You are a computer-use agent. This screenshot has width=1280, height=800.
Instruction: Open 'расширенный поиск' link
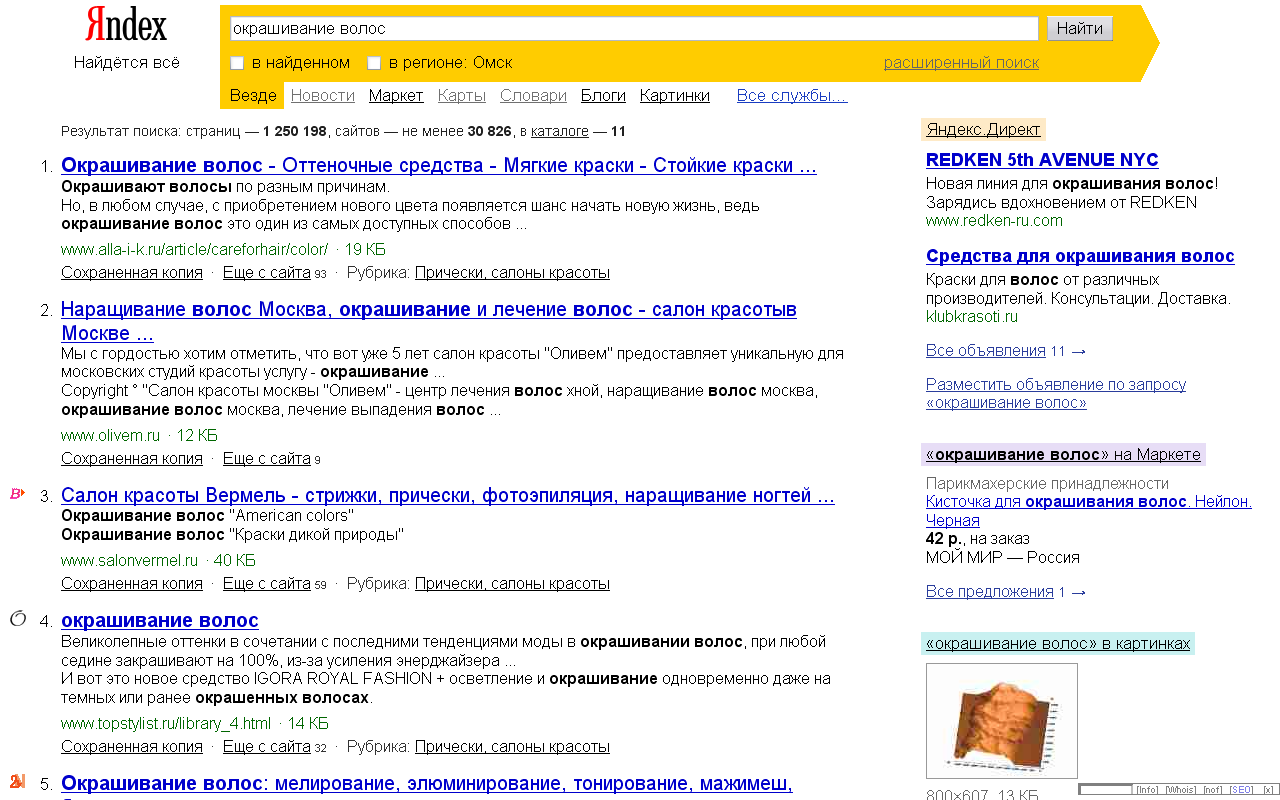coord(963,62)
